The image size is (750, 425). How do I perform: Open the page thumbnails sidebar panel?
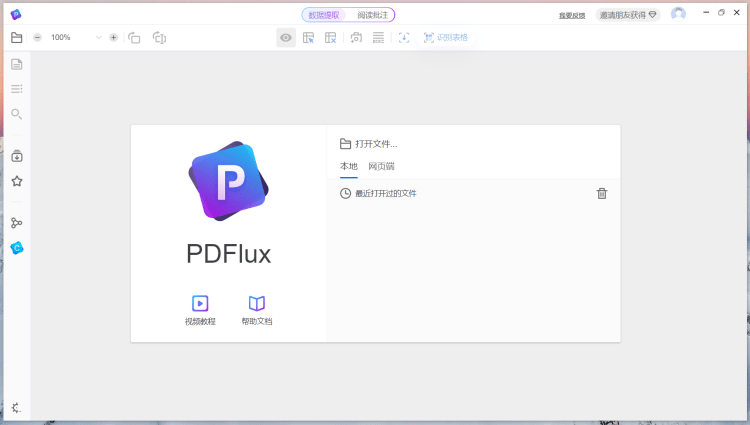[17, 64]
